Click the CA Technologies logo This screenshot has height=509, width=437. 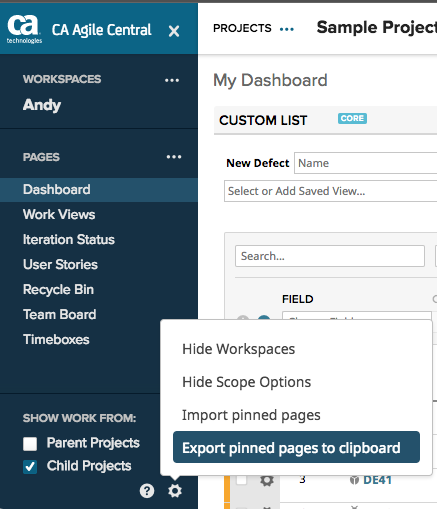pyautogui.click(x=24, y=29)
